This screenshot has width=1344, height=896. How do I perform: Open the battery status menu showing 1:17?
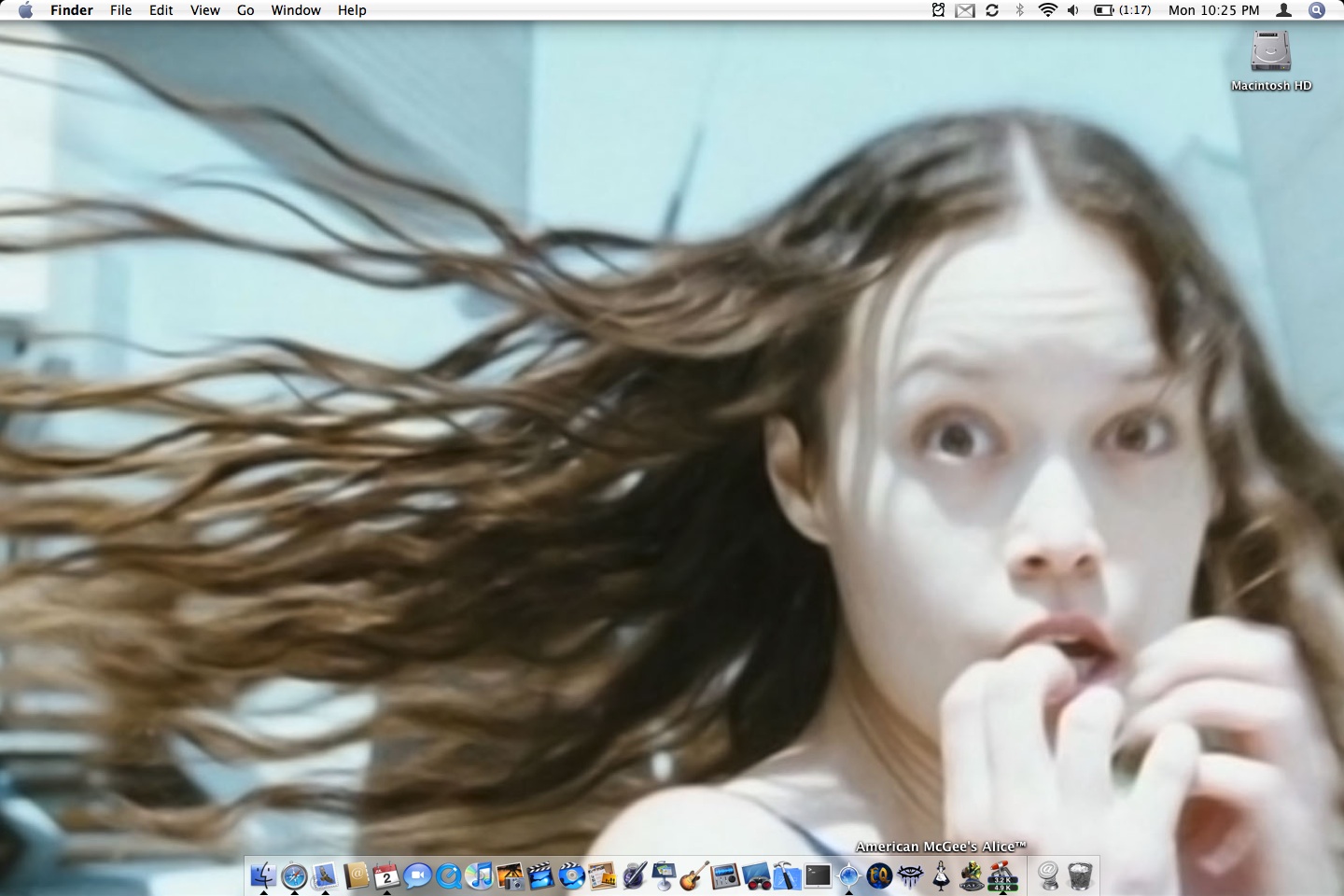tap(1122, 10)
